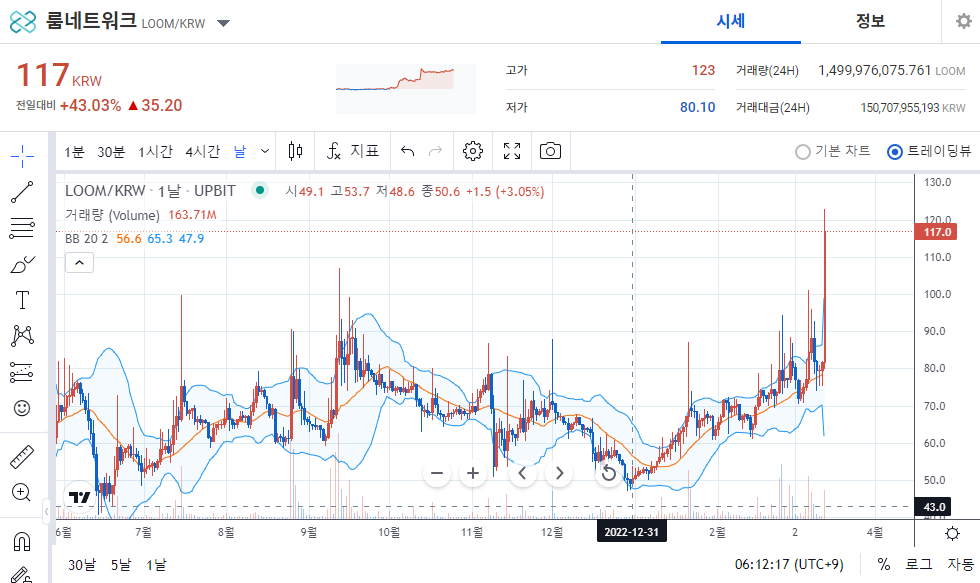Screen dimensions: 980x583
Task: Click the LOOM coin logo
Action: point(23,22)
